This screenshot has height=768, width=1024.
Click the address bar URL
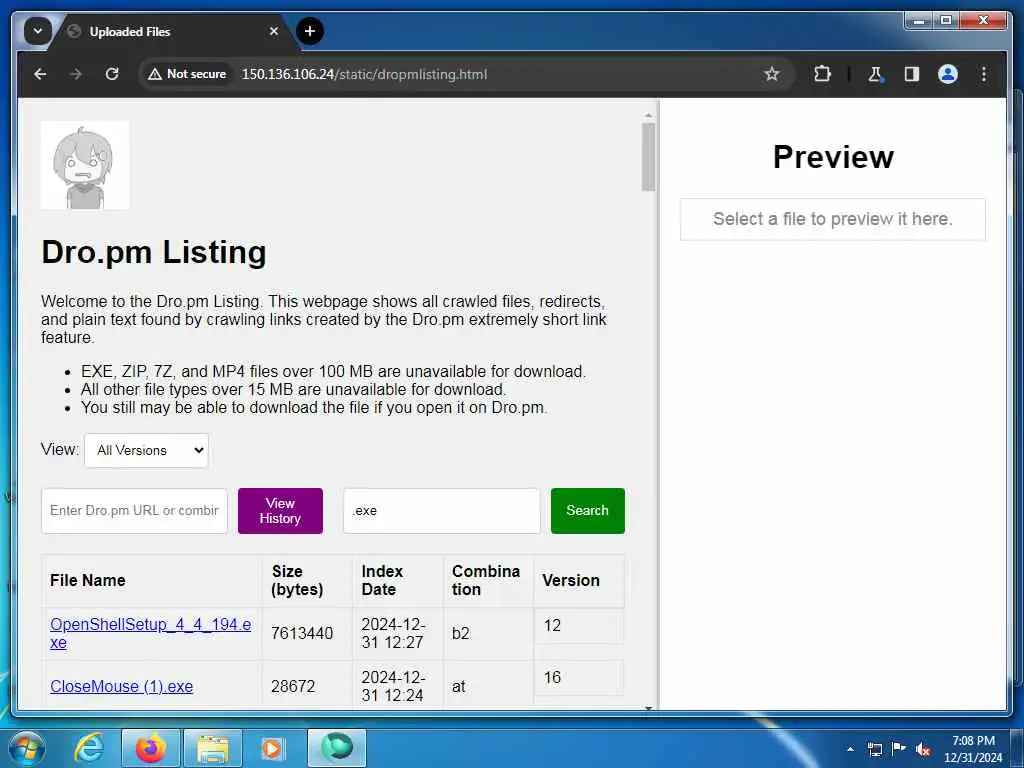(364, 74)
